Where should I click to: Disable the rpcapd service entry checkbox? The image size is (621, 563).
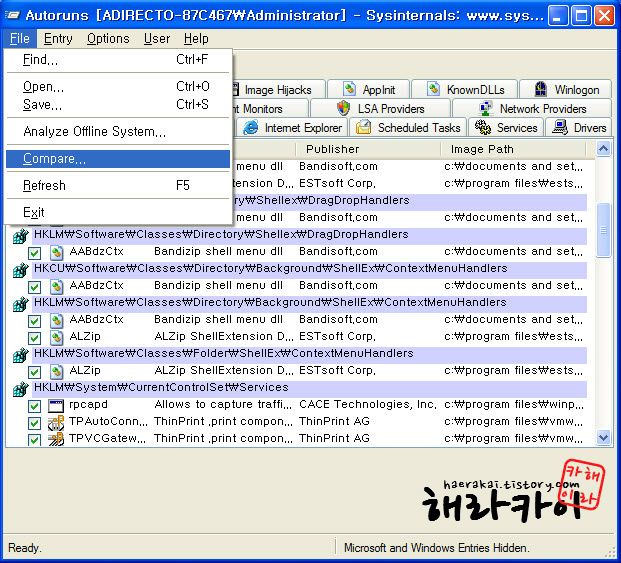[x=34, y=406]
